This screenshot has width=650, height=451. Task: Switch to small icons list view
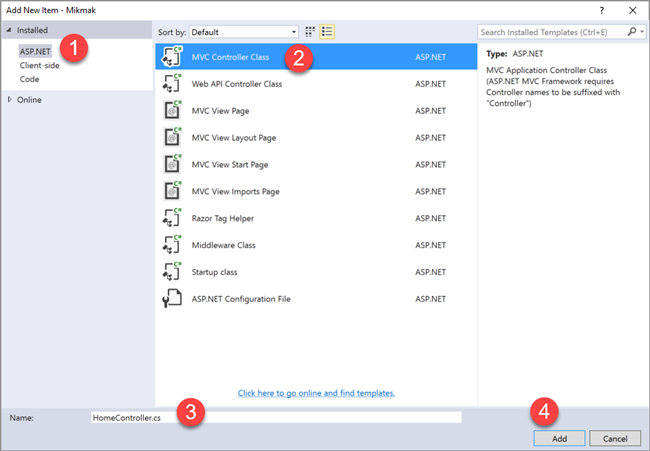pyautogui.click(x=327, y=32)
